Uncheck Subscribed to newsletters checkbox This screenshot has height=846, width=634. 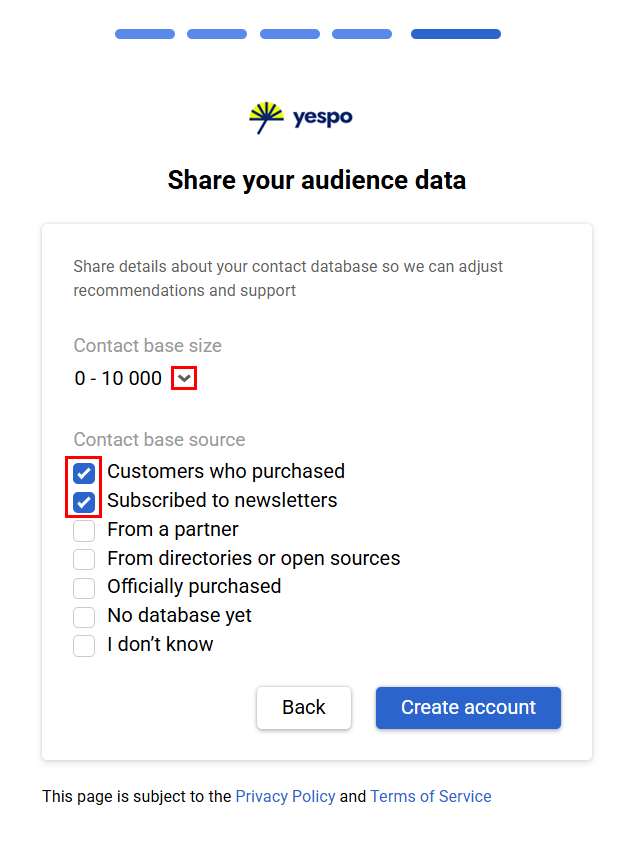coord(84,501)
